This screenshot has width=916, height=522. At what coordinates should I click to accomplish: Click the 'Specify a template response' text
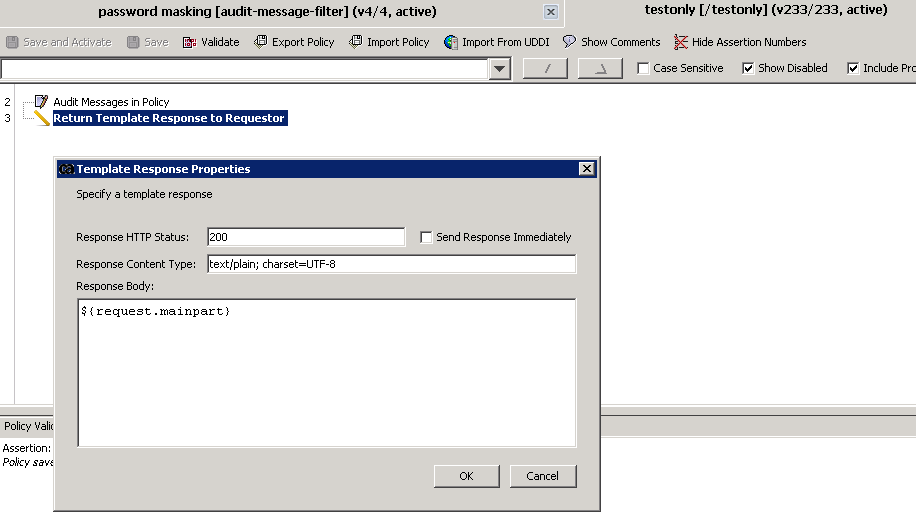pos(144,194)
